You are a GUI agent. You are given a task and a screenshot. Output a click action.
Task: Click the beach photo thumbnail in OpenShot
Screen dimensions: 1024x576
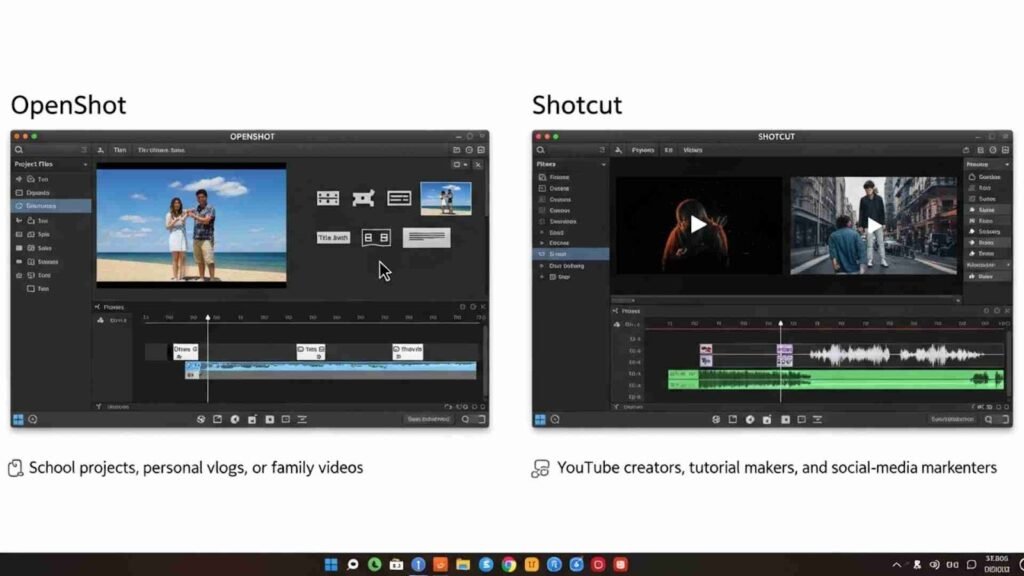445,198
